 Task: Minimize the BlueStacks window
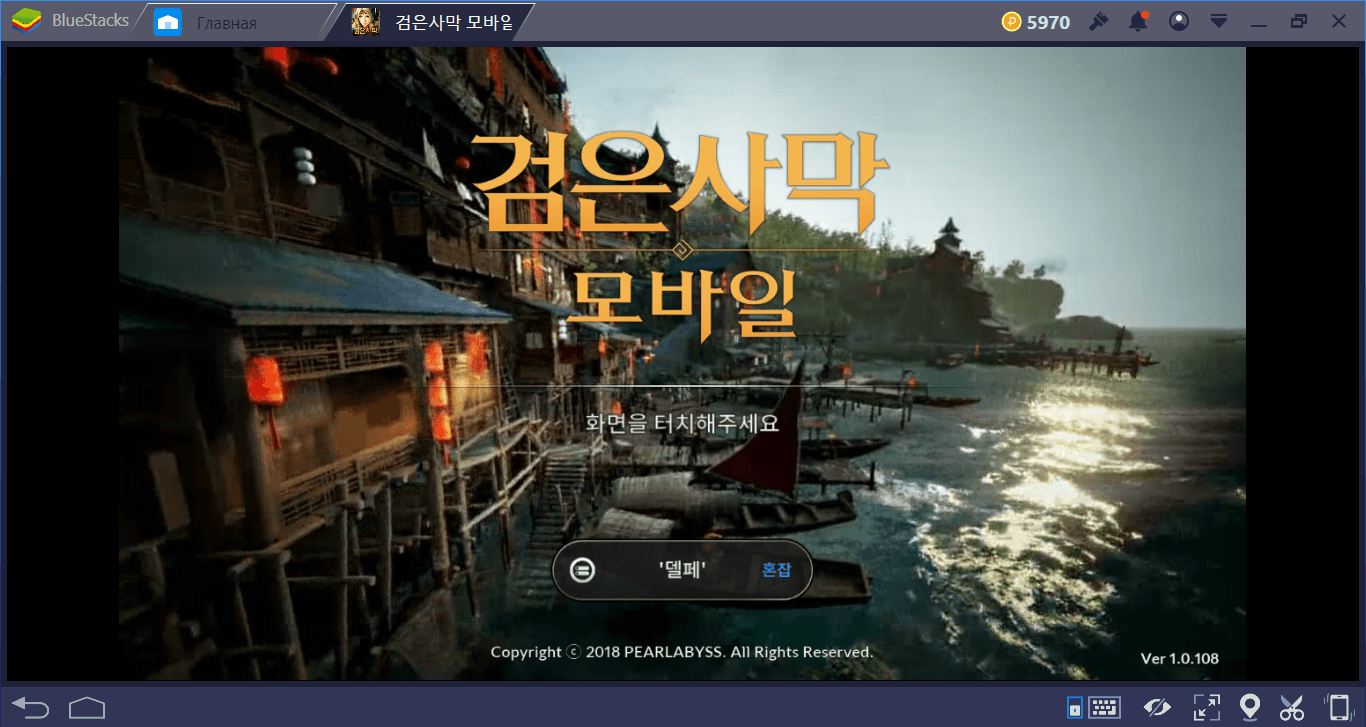tap(1259, 23)
